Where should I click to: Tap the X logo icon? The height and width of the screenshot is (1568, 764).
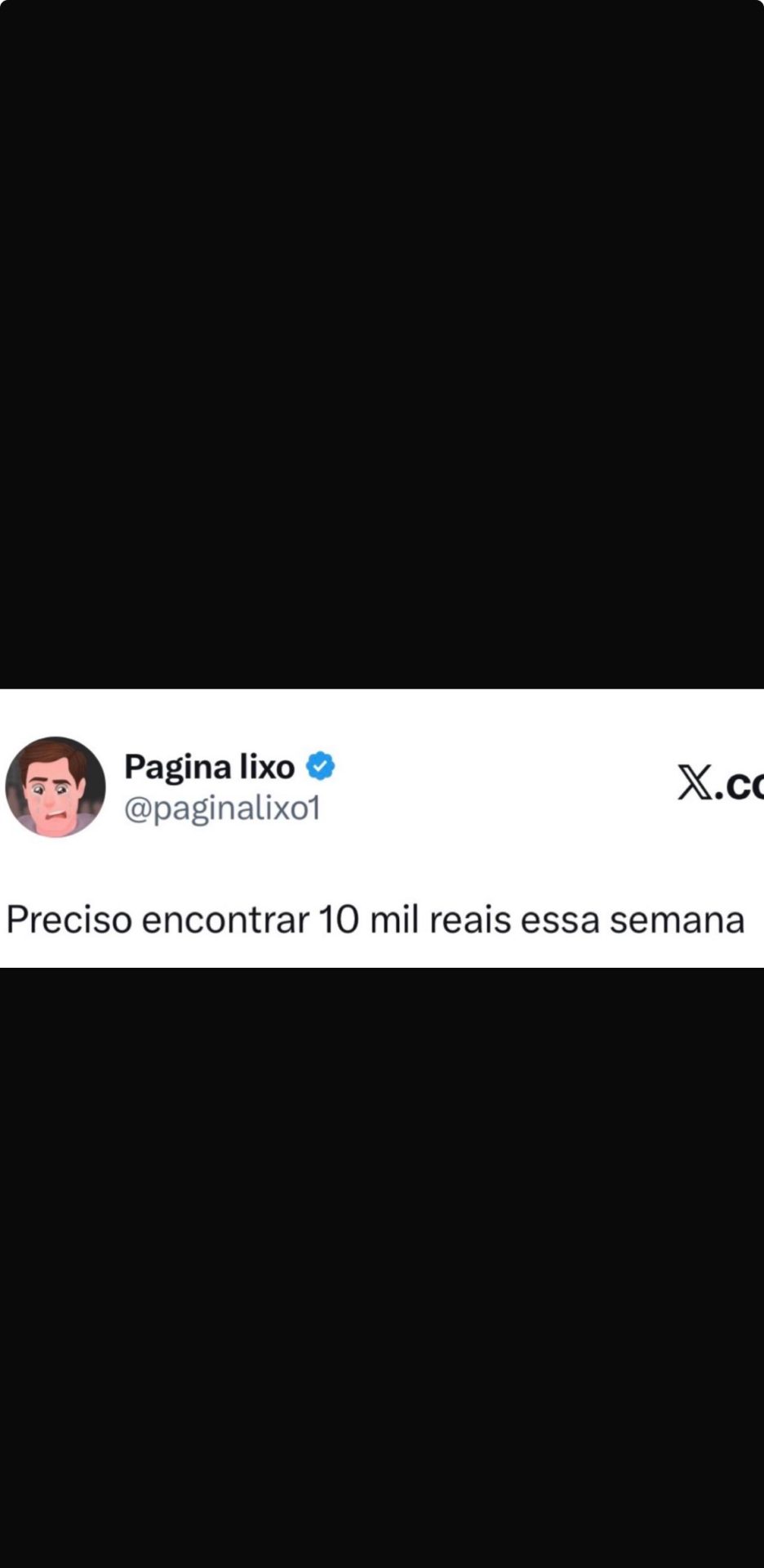[695, 782]
